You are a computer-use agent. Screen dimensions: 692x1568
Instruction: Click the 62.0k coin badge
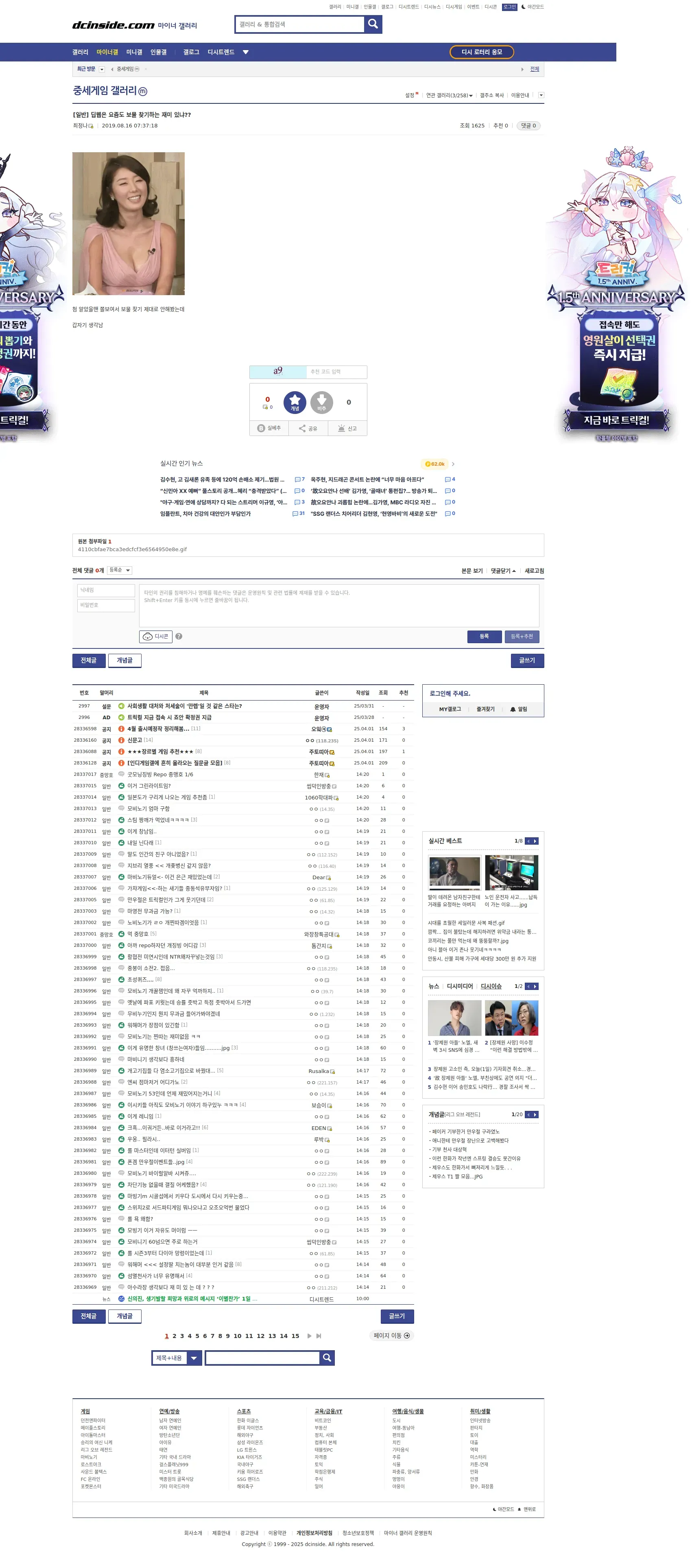435,464
